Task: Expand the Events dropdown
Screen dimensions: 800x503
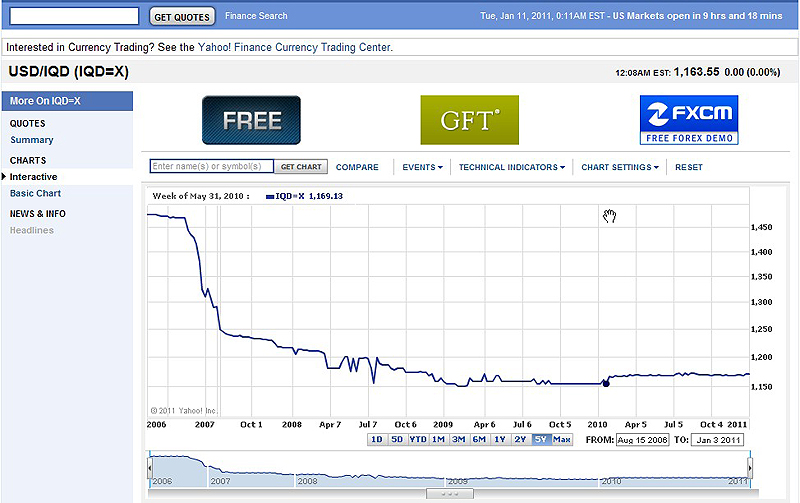Action: click(x=422, y=167)
